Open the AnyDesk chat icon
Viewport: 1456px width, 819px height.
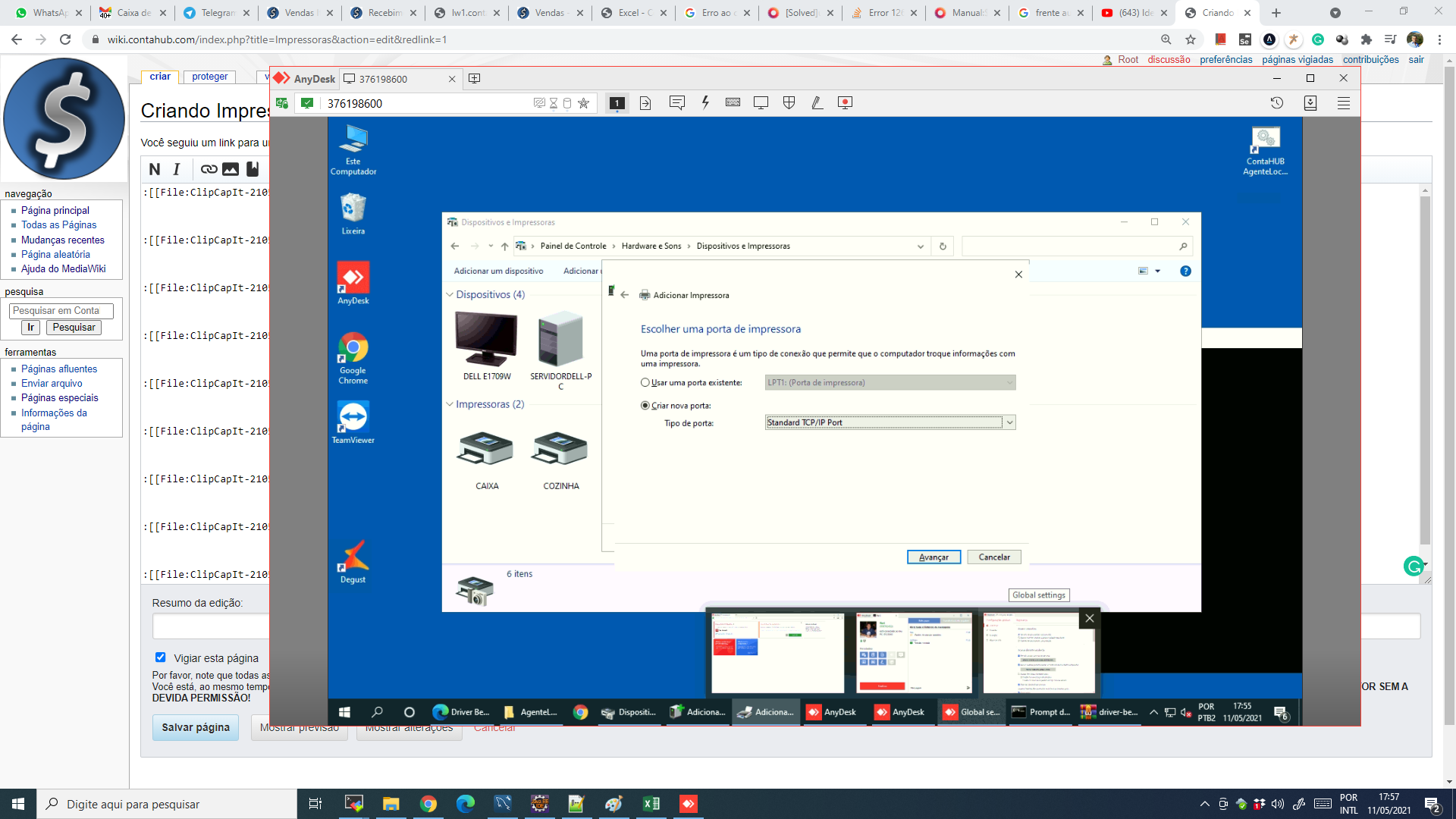click(677, 102)
